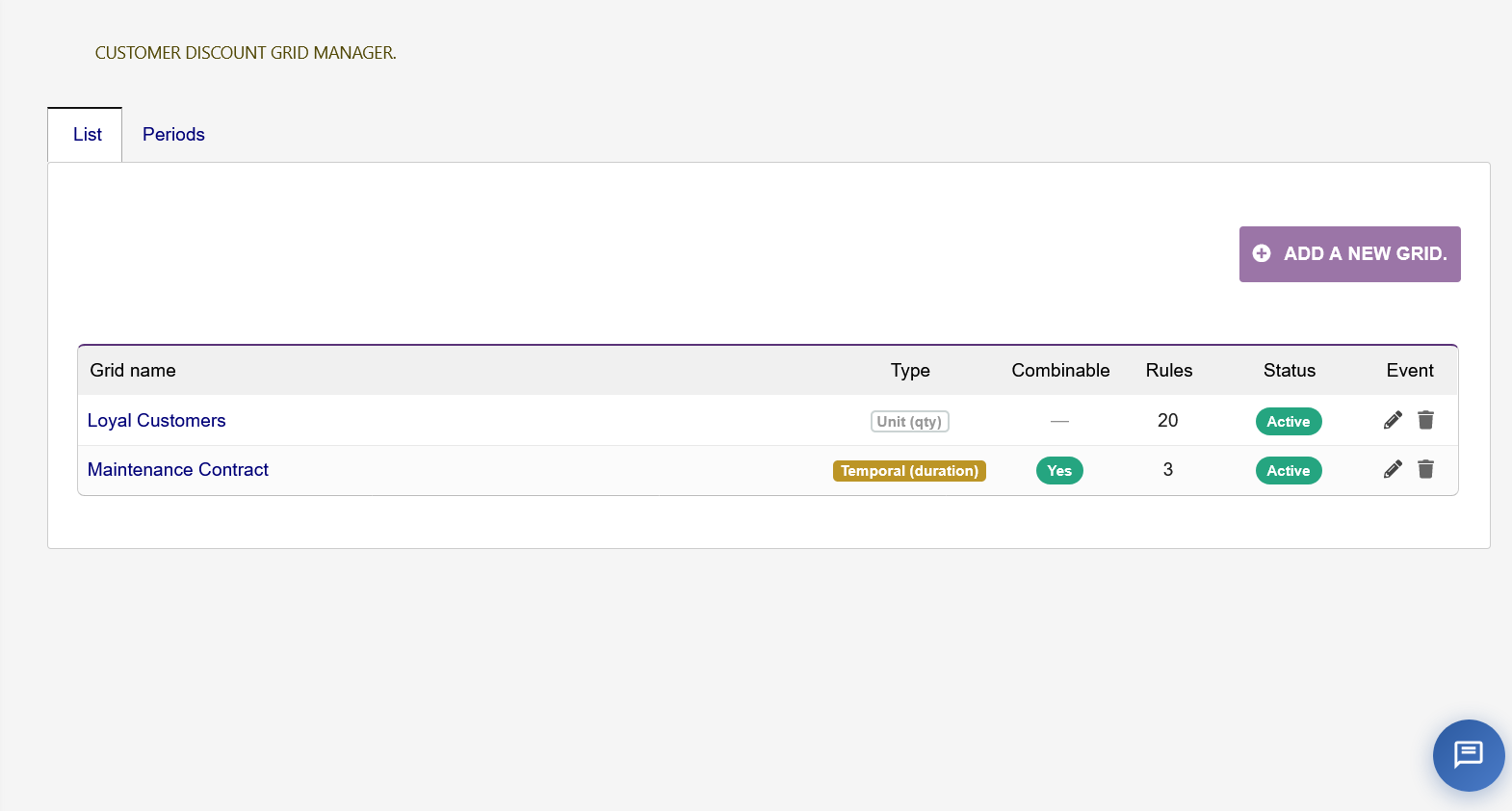Select the List tab

(x=86, y=135)
